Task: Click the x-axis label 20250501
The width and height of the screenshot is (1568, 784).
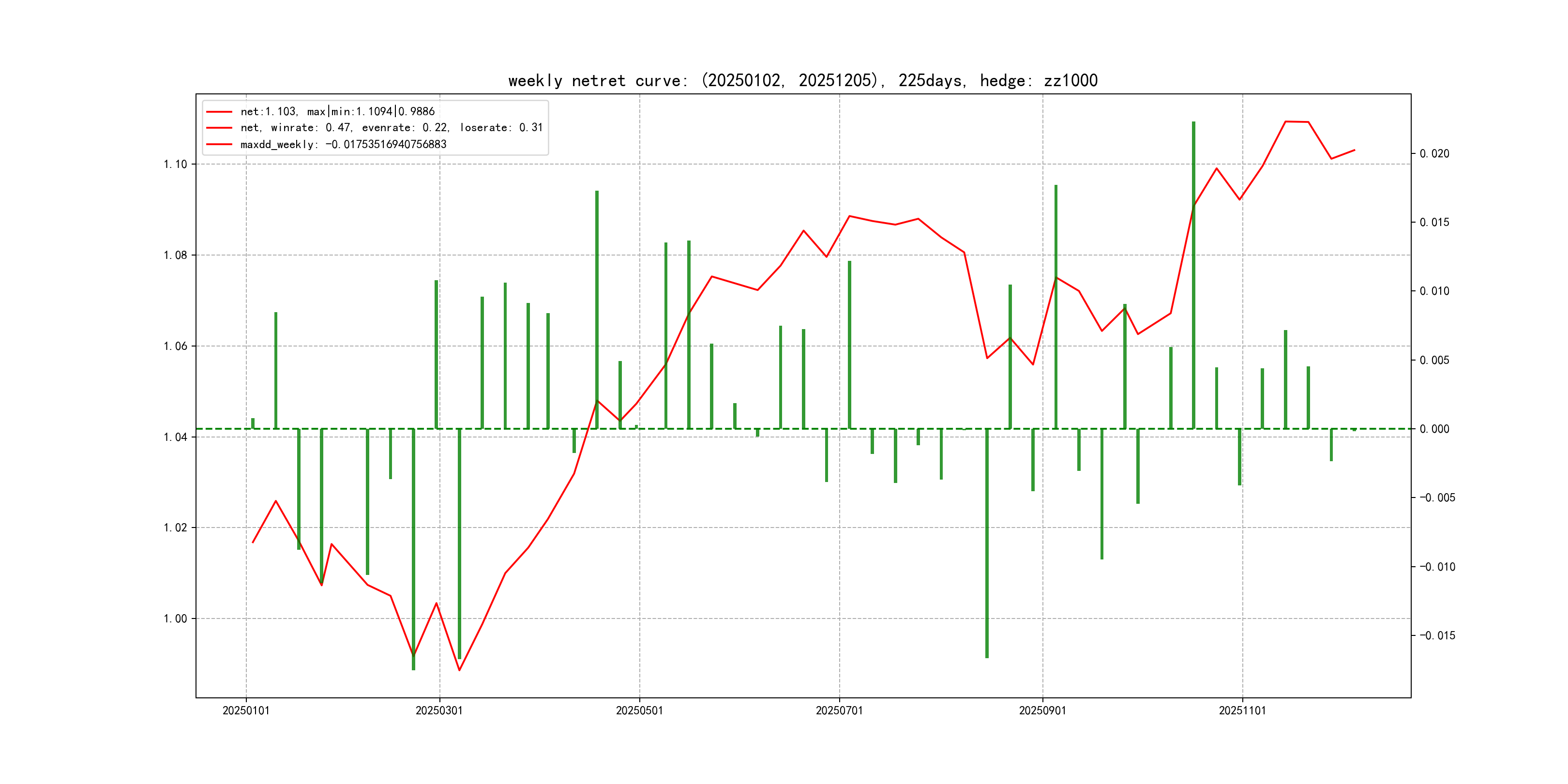Action: click(x=639, y=710)
